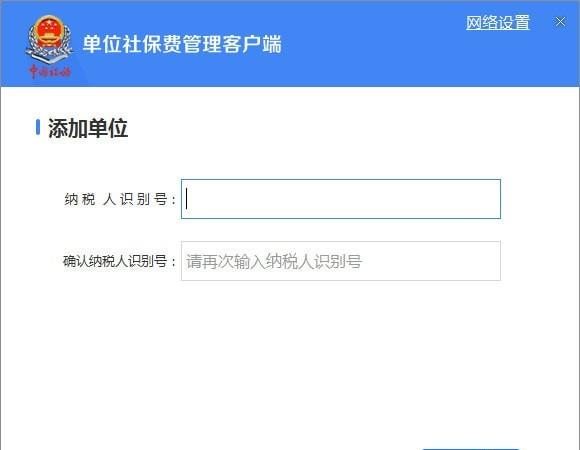Click the 纳税人识别号 field label
Screen dimensions: 580x450
120,199
